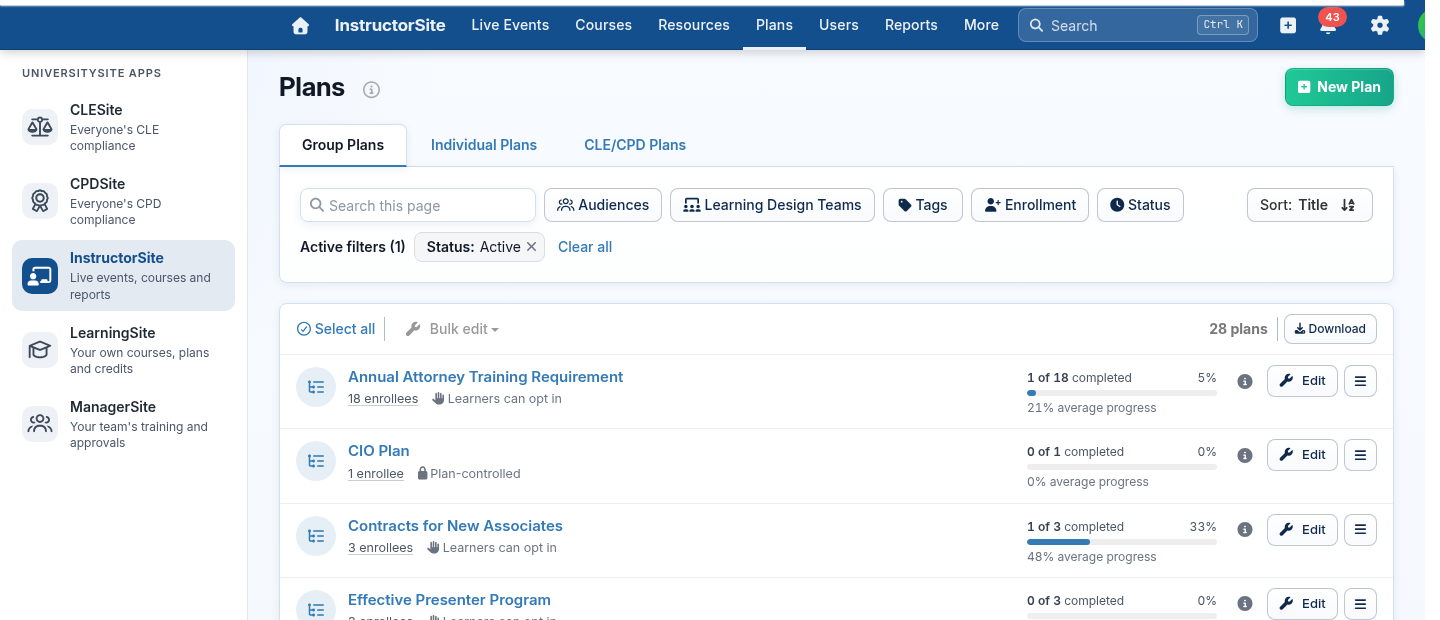Open Courses in the navigation bar
Screen dimensions: 1440x620
pos(603,25)
